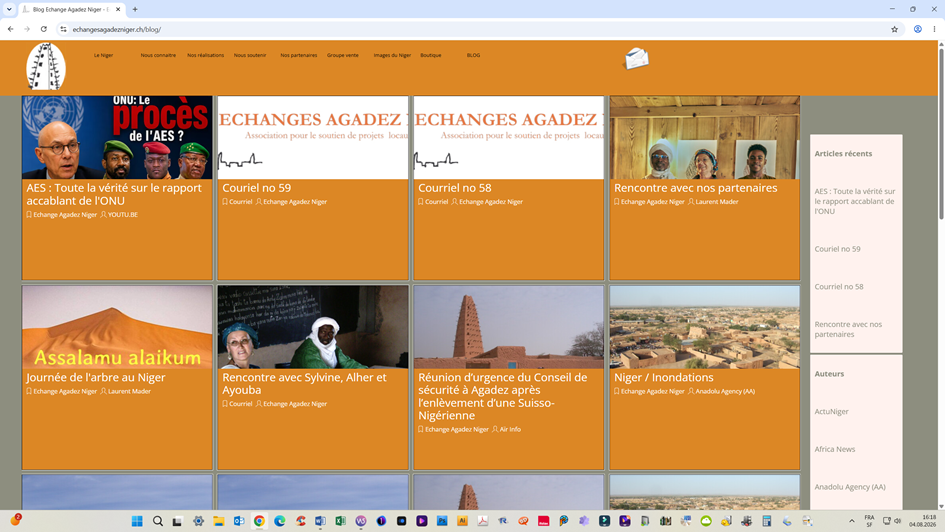
Task: Select sidebar author Africa News
Action: (835, 449)
